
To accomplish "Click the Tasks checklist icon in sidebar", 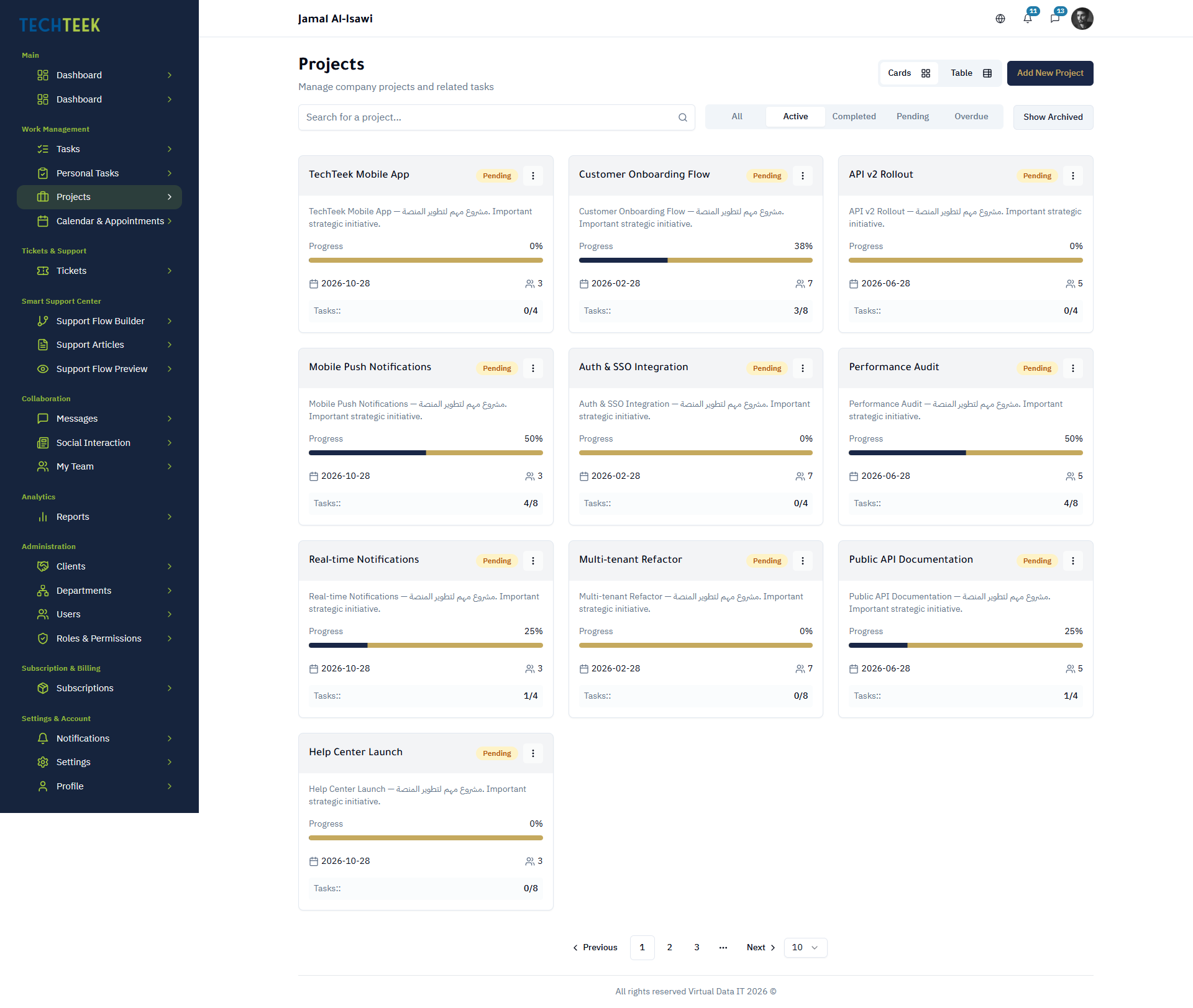I will click(x=43, y=149).
